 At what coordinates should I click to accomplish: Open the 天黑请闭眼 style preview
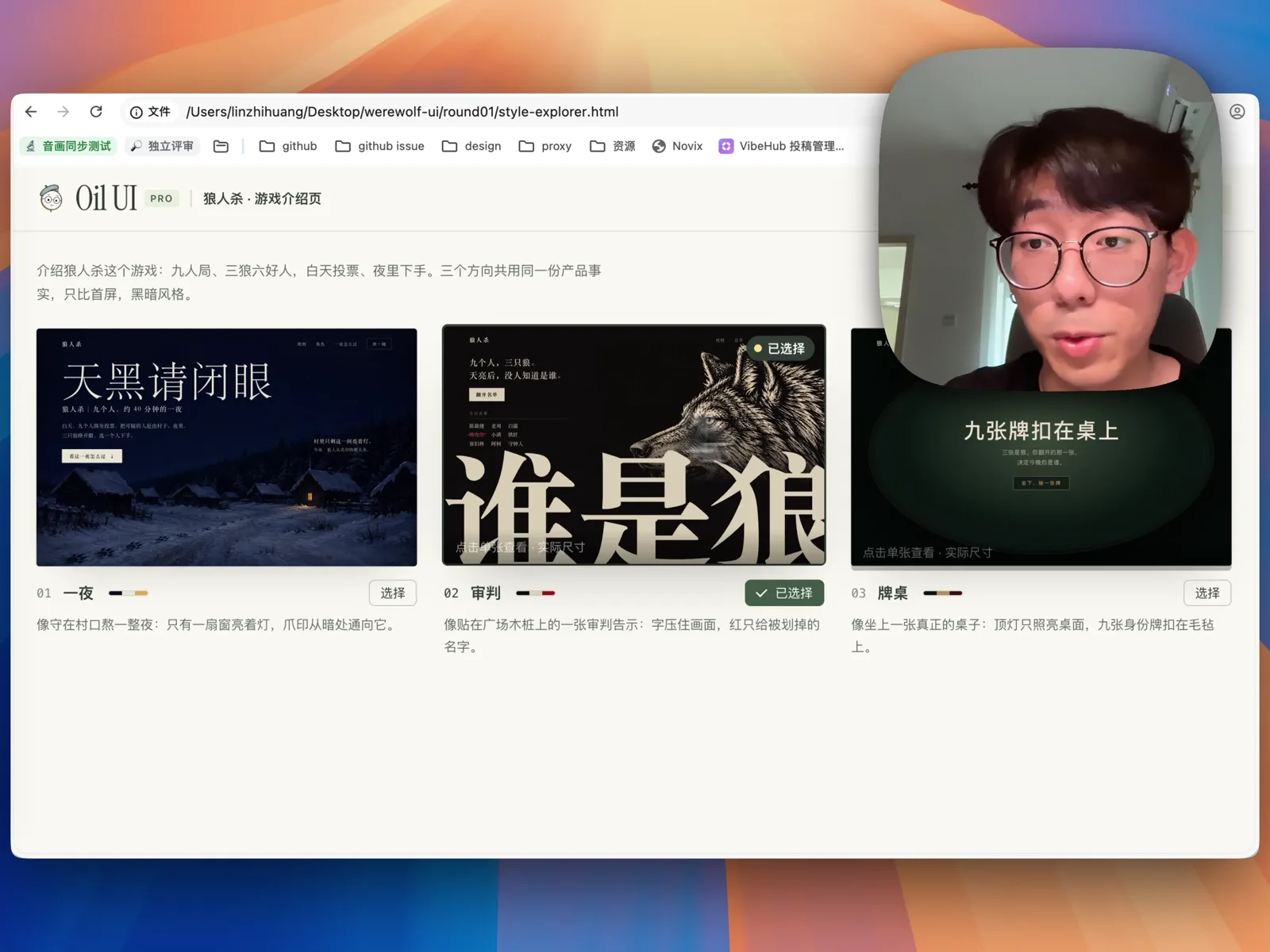[226, 447]
